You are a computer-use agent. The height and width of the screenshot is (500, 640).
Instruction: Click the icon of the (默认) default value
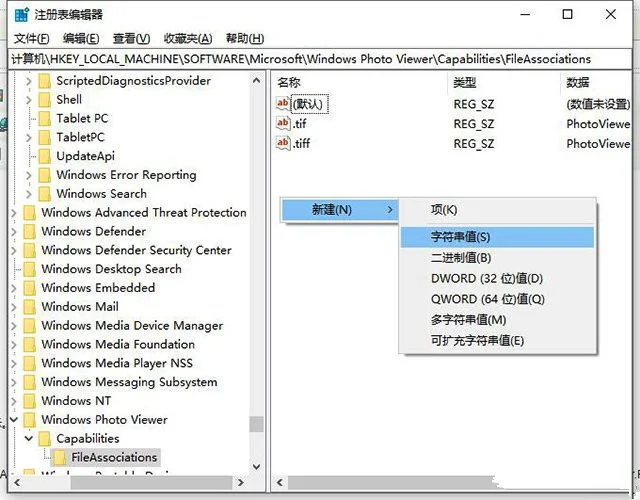(x=283, y=104)
